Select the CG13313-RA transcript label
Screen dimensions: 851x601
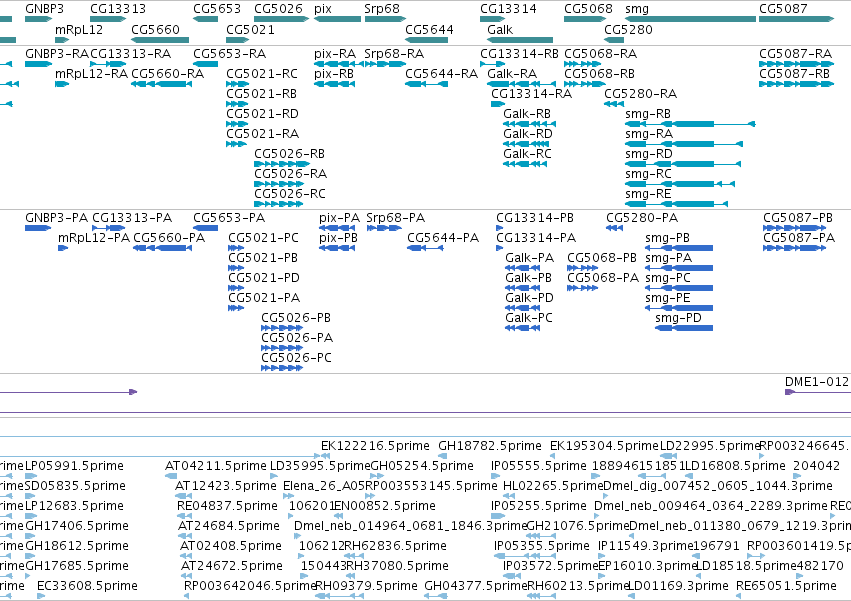pyautogui.click(x=131, y=54)
